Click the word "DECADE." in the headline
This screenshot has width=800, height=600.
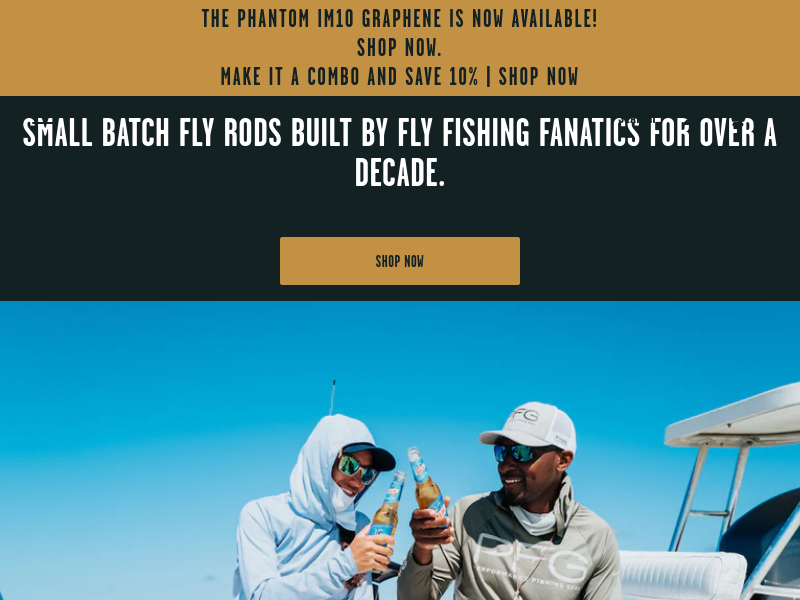[x=399, y=172]
